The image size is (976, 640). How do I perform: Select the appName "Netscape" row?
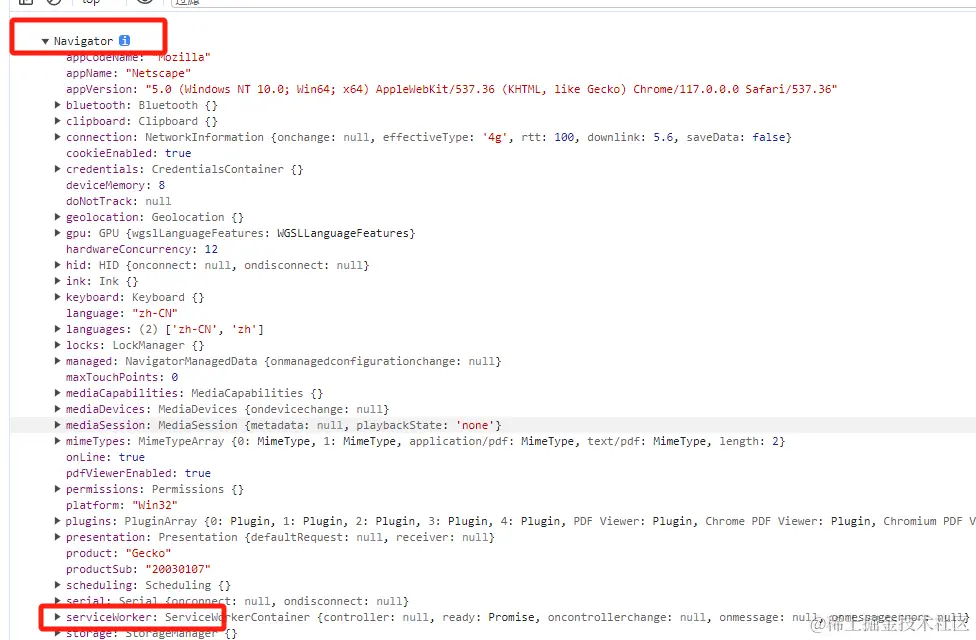click(x=128, y=73)
